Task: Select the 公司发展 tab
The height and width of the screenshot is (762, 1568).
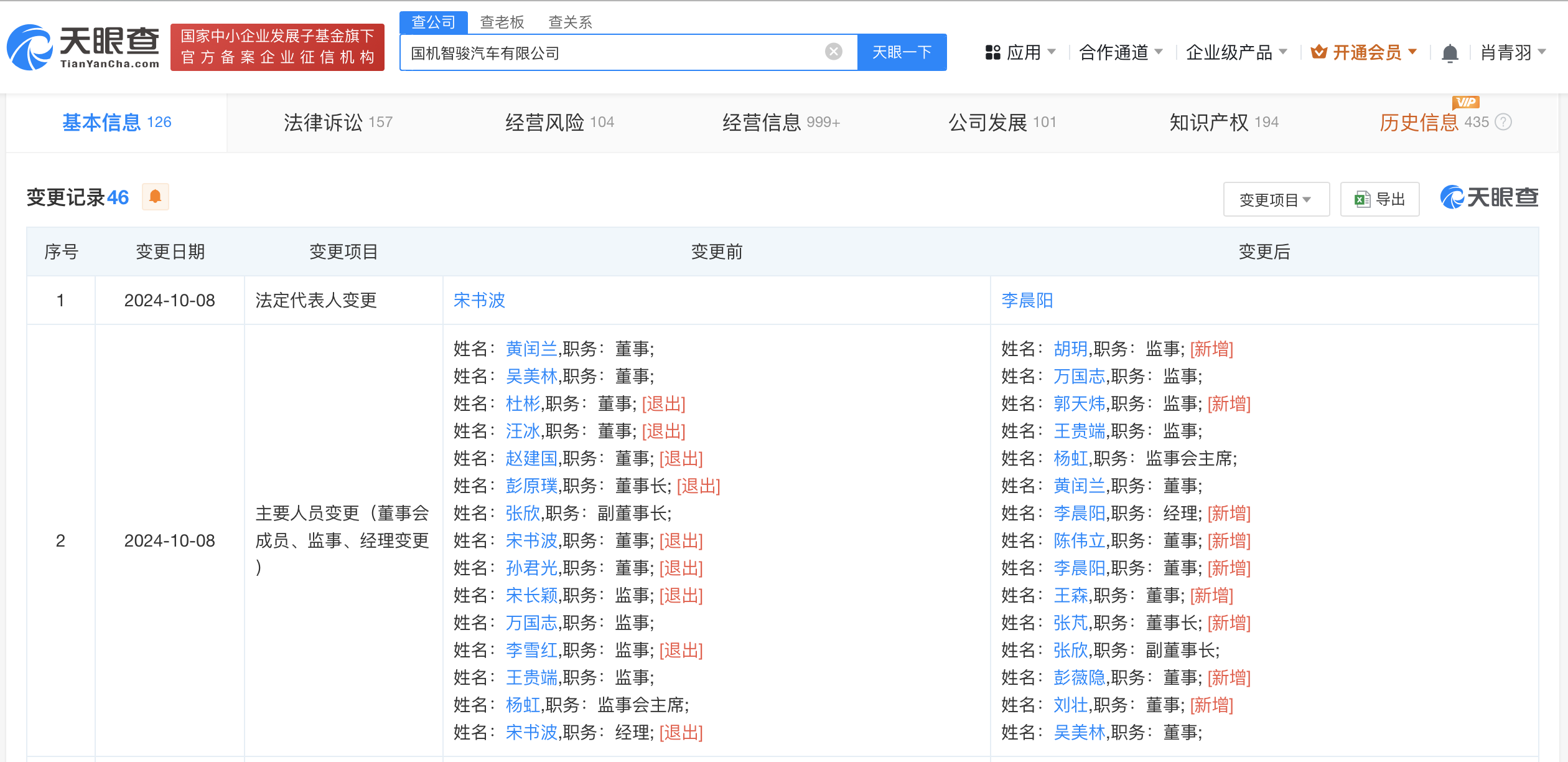Action: click(x=1002, y=123)
